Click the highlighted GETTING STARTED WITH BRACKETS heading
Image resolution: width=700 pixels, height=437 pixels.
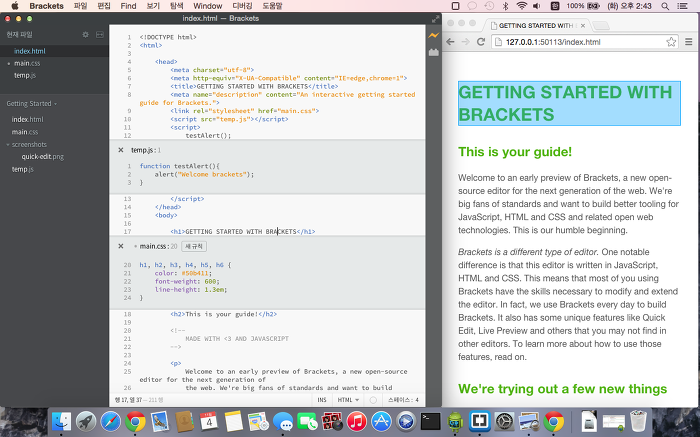[569, 103]
